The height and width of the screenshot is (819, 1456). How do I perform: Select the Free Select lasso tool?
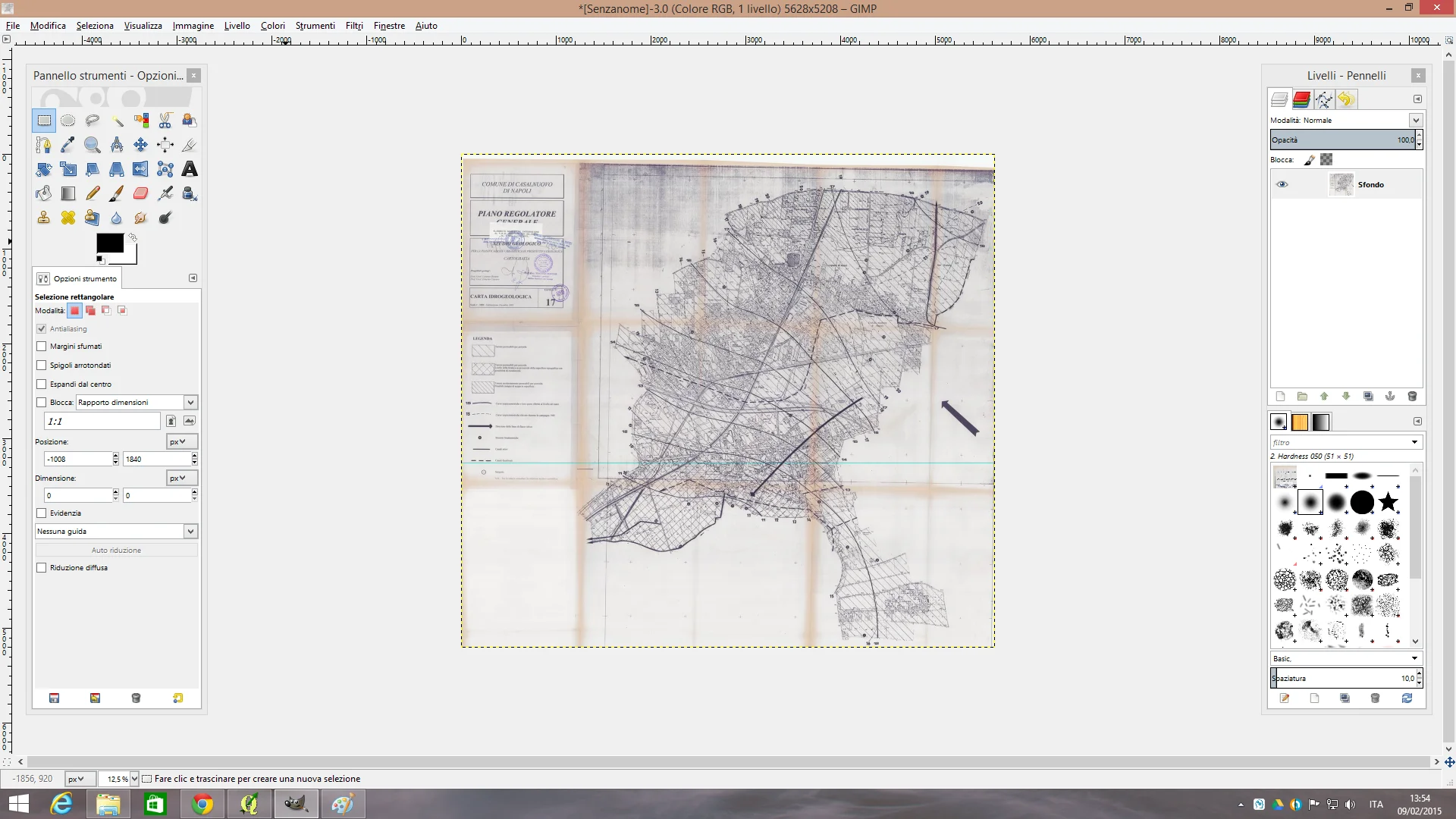coord(93,121)
